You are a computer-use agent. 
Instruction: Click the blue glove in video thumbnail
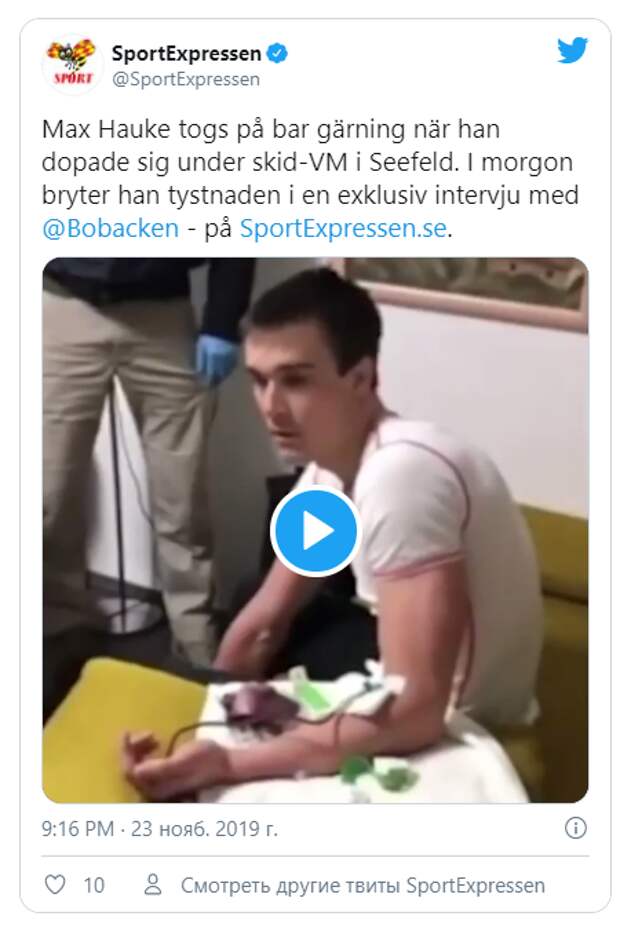pyautogui.click(x=217, y=358)
